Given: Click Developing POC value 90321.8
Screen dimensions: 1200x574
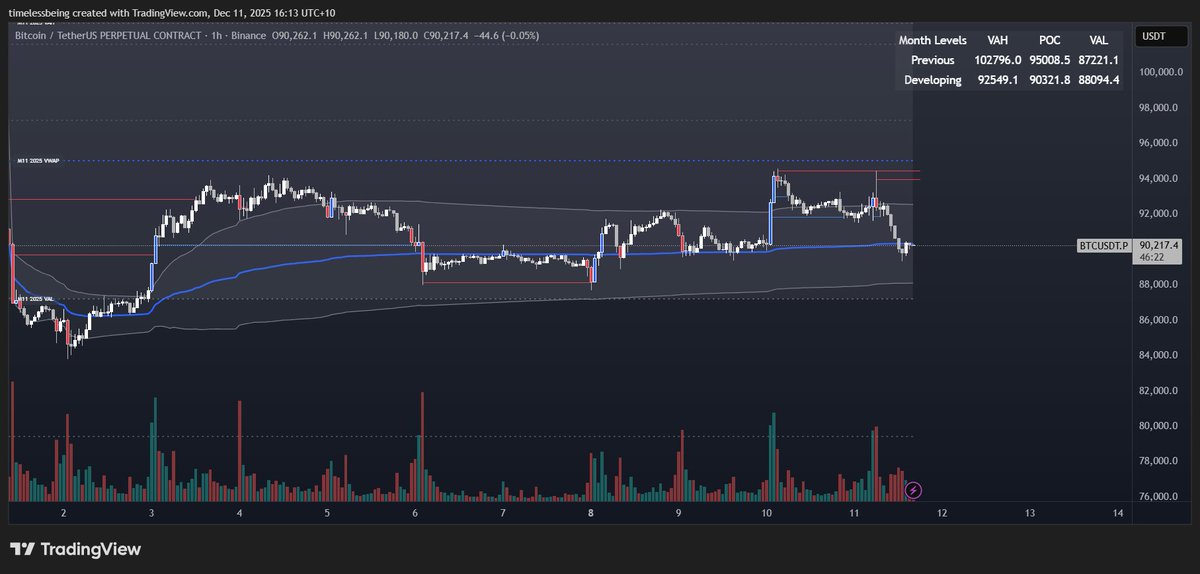Looking at the screenshot, I should click(1050, 80).
